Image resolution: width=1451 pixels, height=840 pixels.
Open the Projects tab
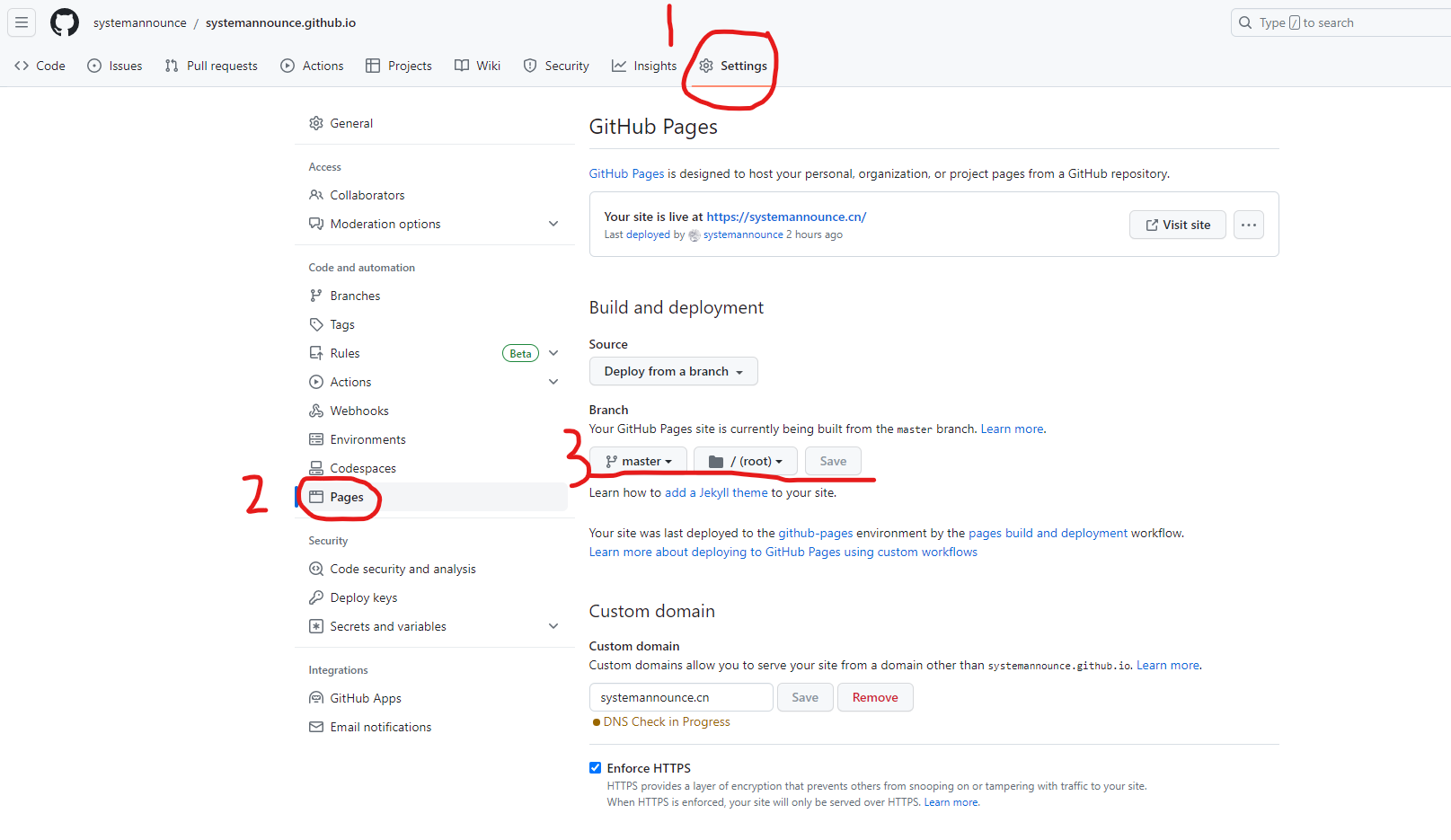(399, 66)
